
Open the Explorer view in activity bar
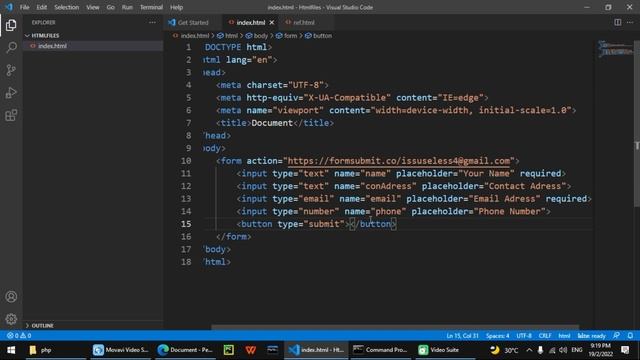tap(11, 25)
